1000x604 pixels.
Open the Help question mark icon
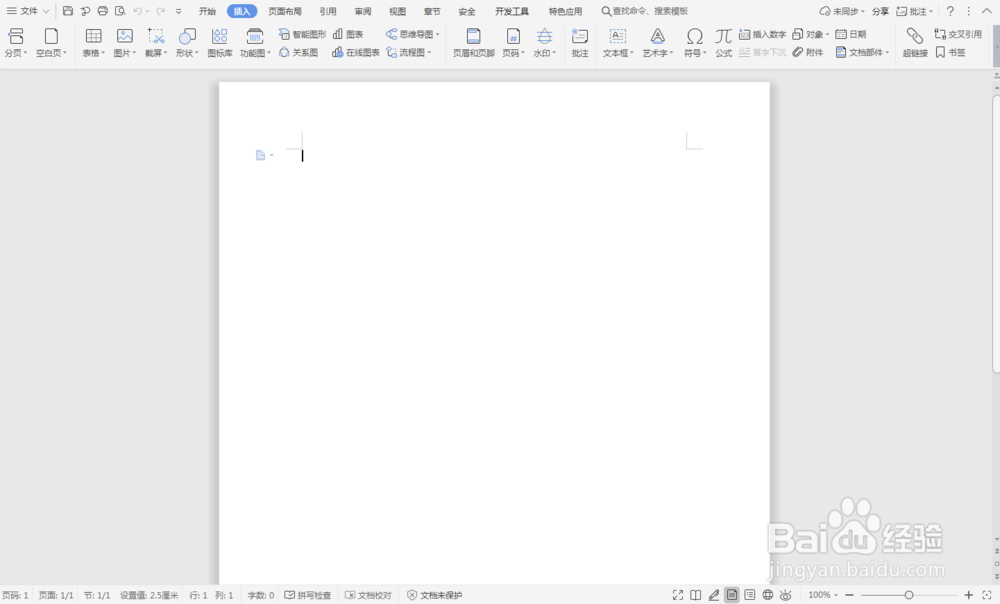pyautogui.click(x=950, y=11)
